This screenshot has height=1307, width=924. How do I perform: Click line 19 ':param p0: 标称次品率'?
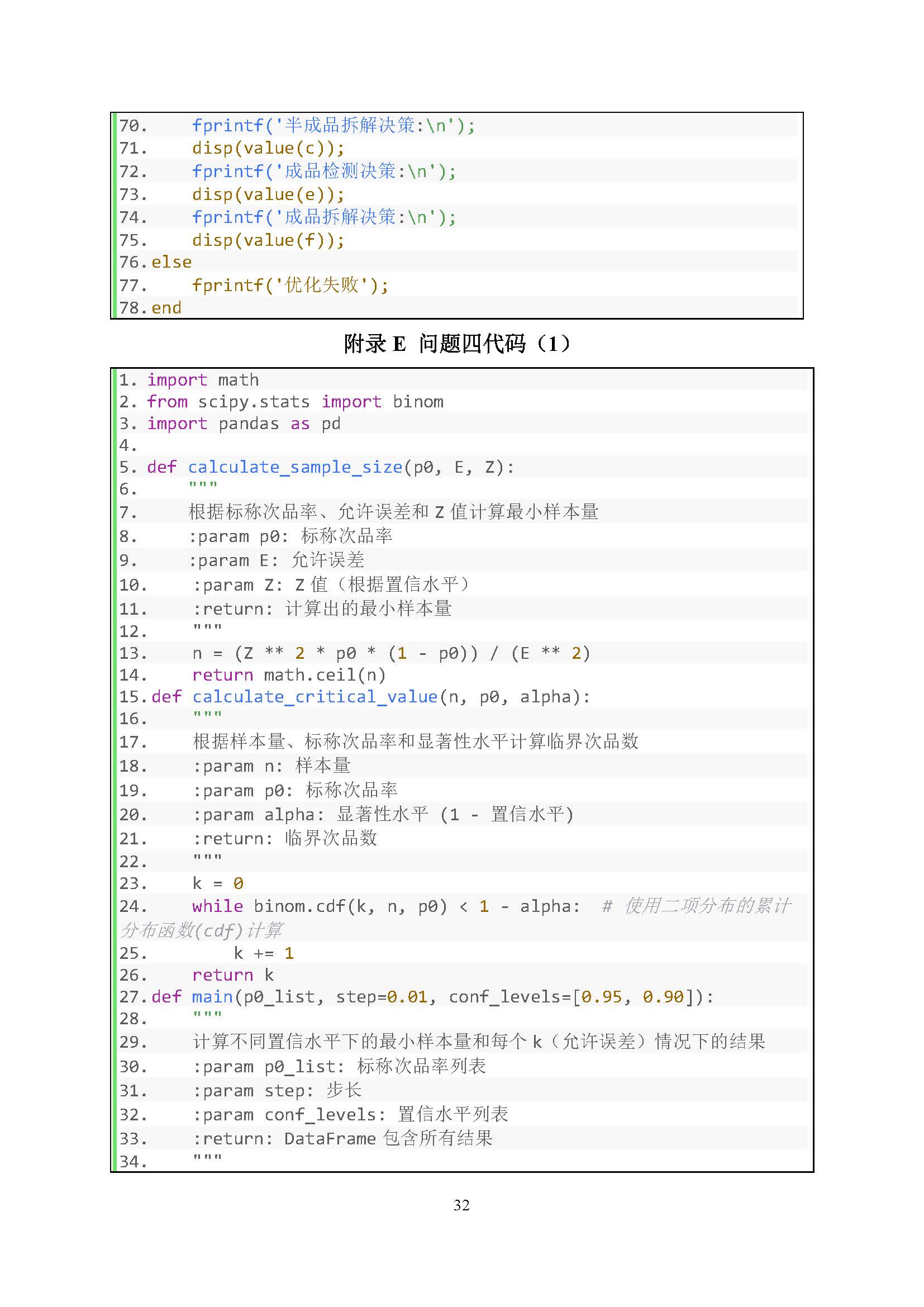pyautogui.click(x=295, y=790)
